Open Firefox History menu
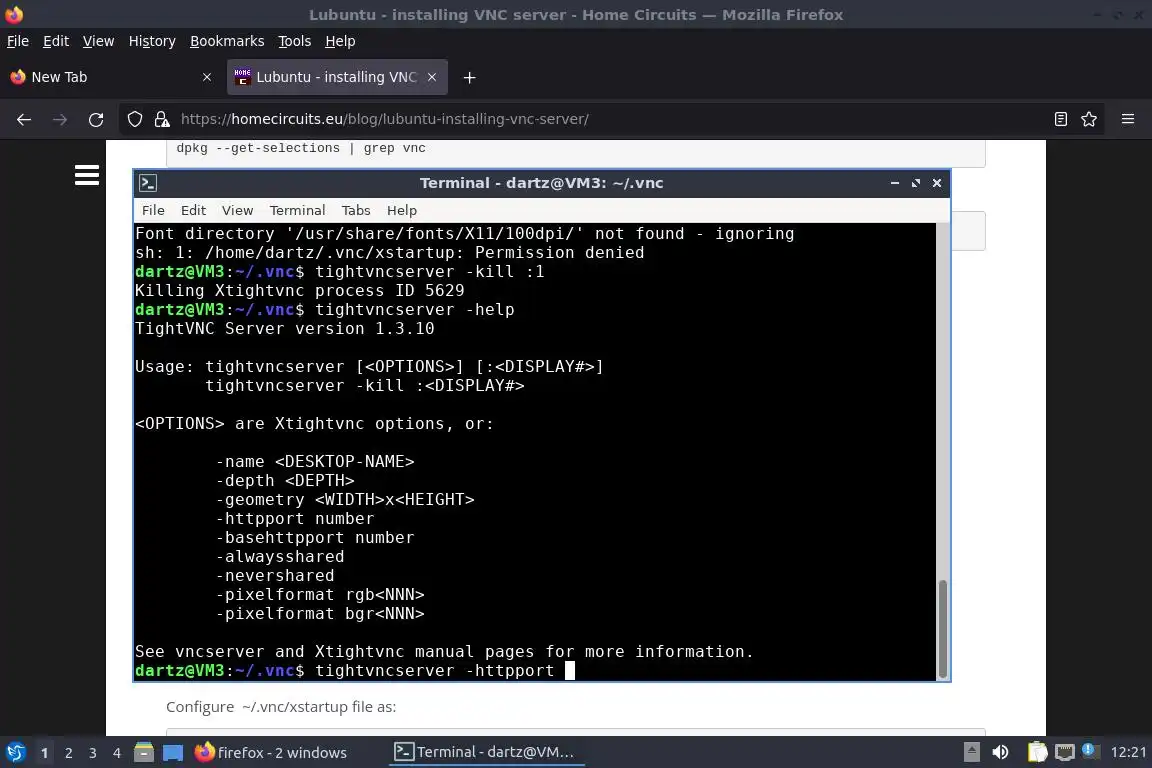 tap(152, 41)
